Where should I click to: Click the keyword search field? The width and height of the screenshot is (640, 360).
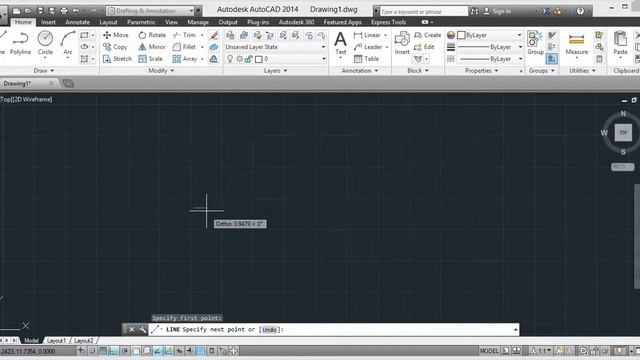[x=423, y=11]
